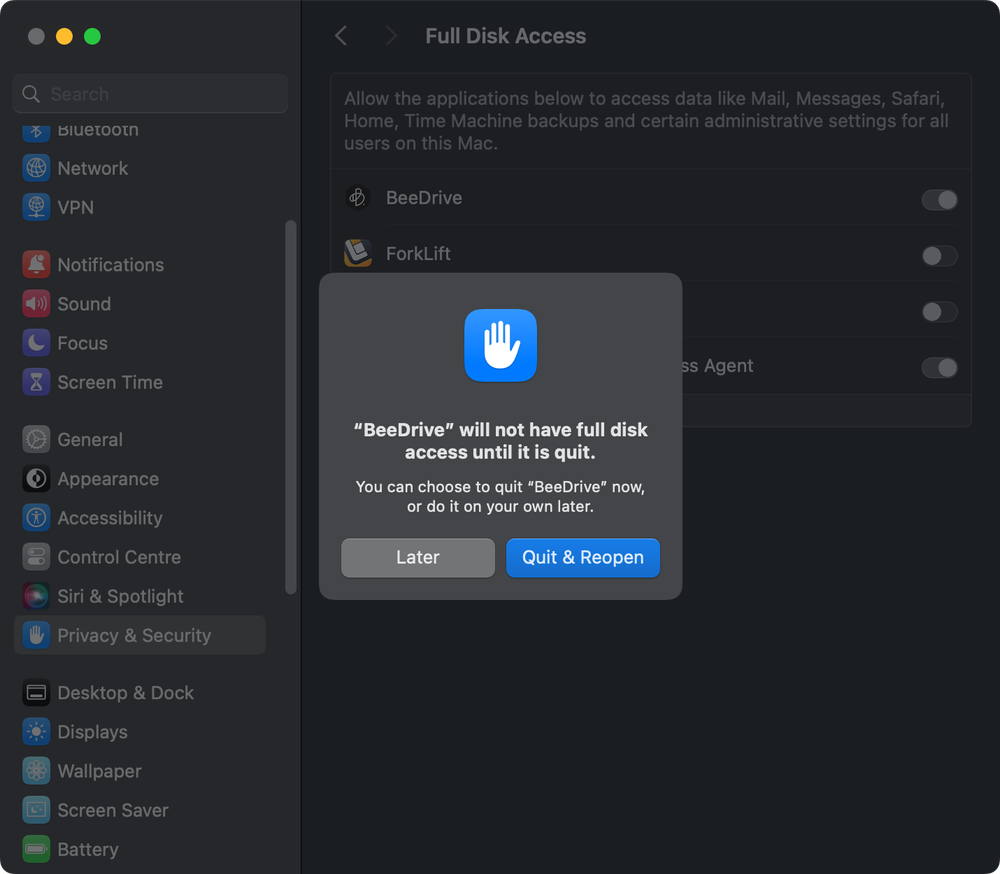Click the Accessibility icon
The height and width of the screenshot is (874, 1000).
pos(36,518)
